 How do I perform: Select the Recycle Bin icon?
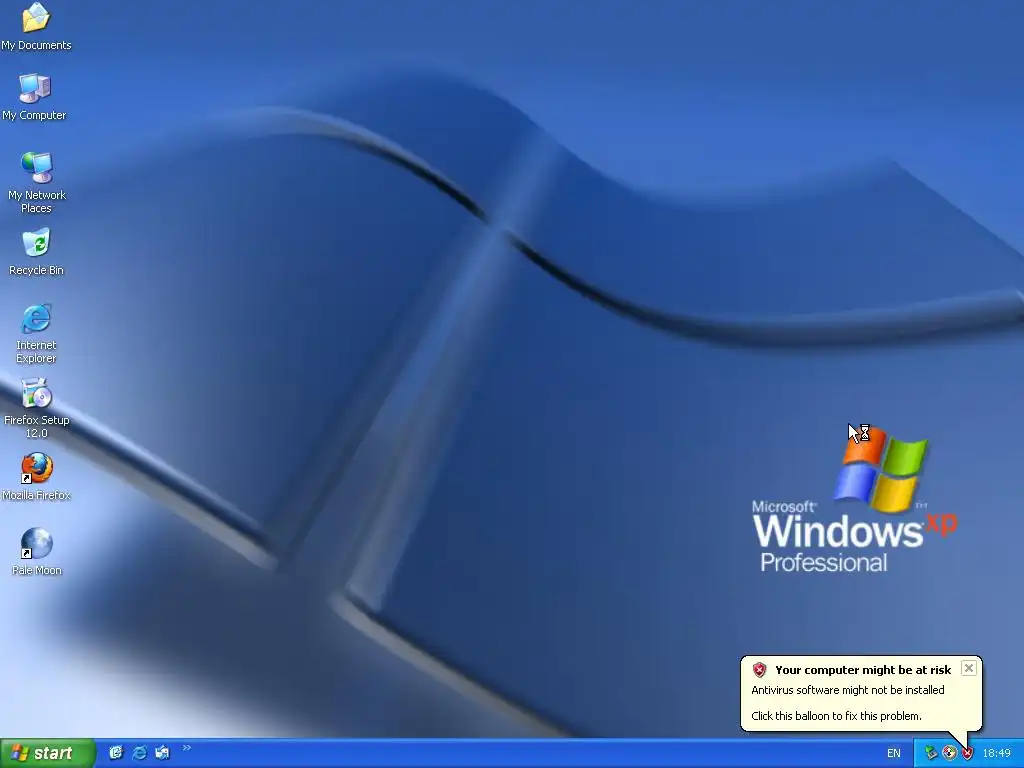(36, 251)
